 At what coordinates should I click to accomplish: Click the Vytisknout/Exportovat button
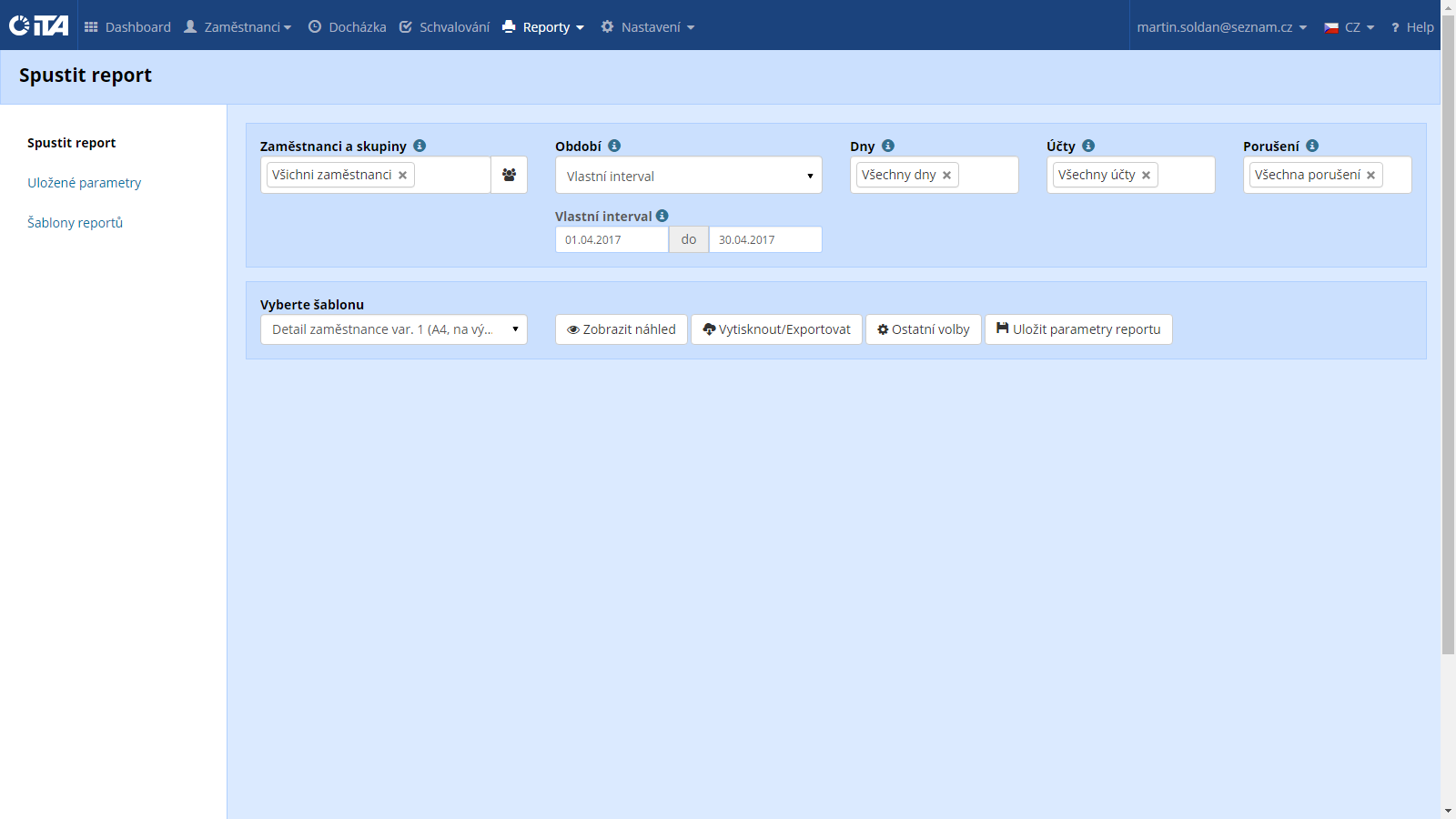pos(776,329)
